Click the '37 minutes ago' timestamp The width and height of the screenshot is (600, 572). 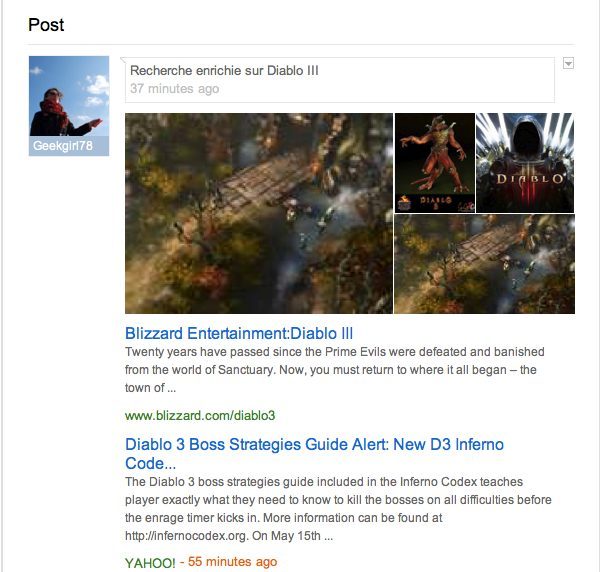coord(174,89)
